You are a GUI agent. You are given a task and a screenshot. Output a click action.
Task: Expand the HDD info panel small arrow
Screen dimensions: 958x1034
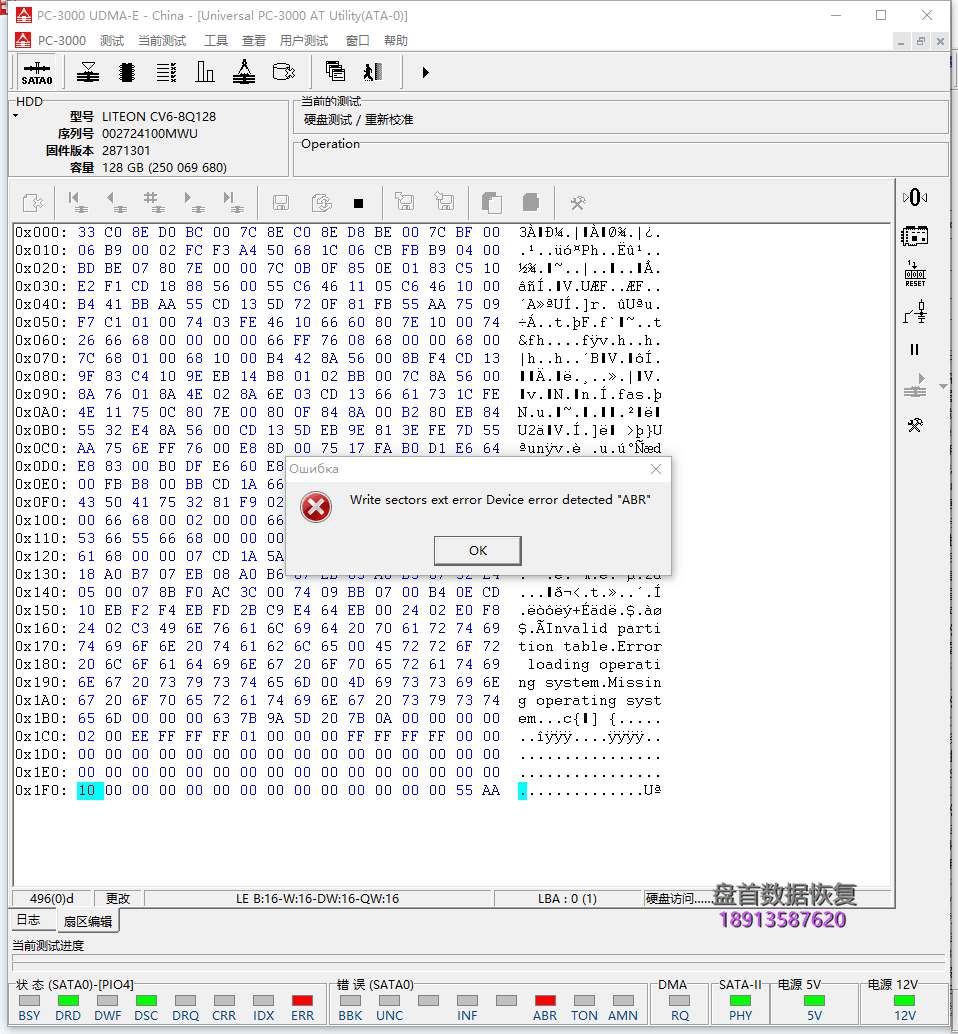pyautogui.click(x=15, y=116)
